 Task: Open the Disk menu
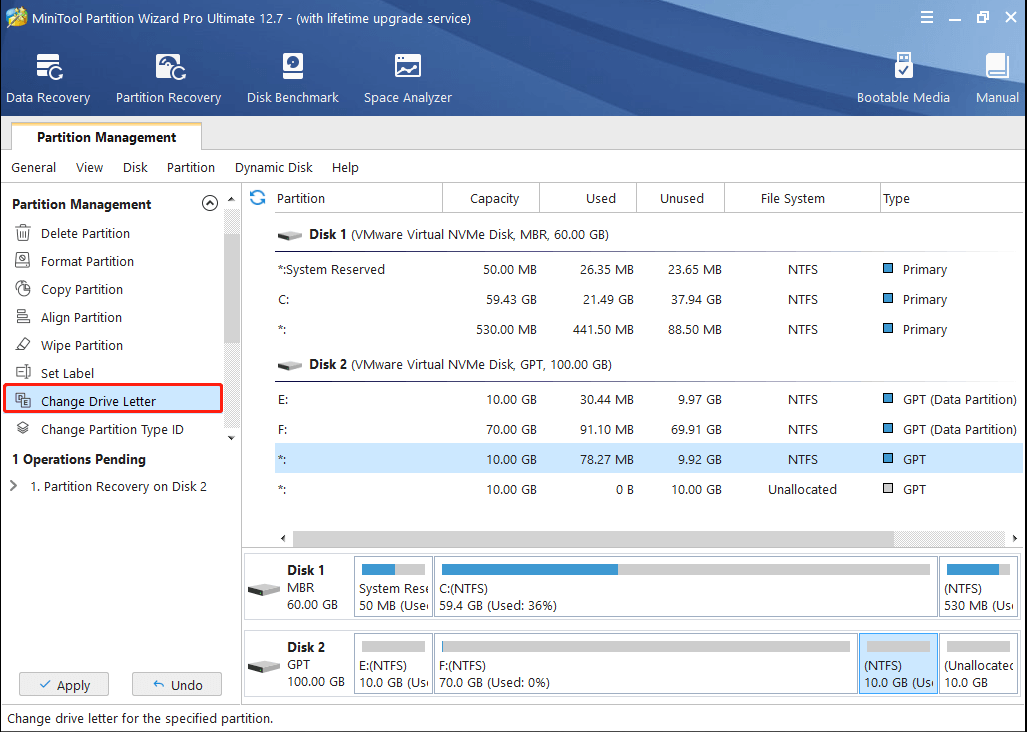[x=134, y=167]
